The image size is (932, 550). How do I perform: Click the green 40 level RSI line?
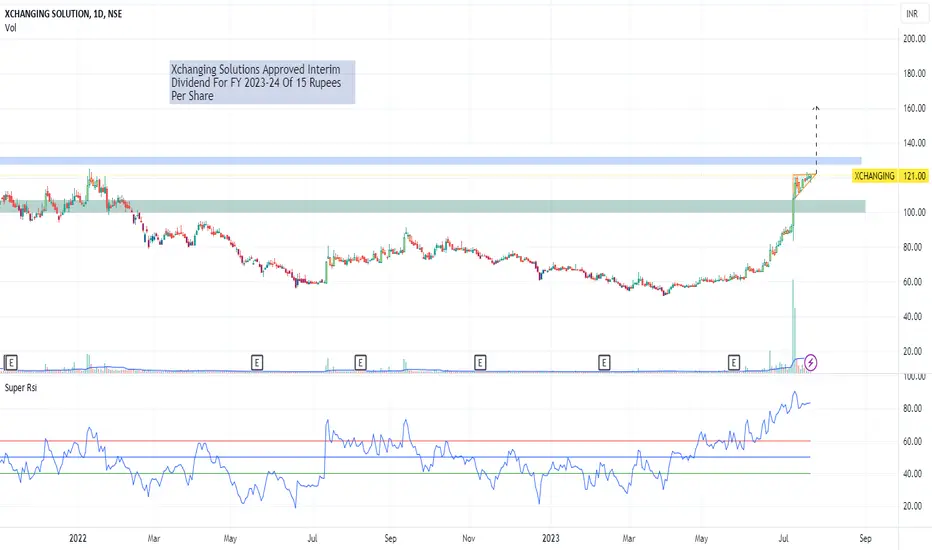click(405, 473)
